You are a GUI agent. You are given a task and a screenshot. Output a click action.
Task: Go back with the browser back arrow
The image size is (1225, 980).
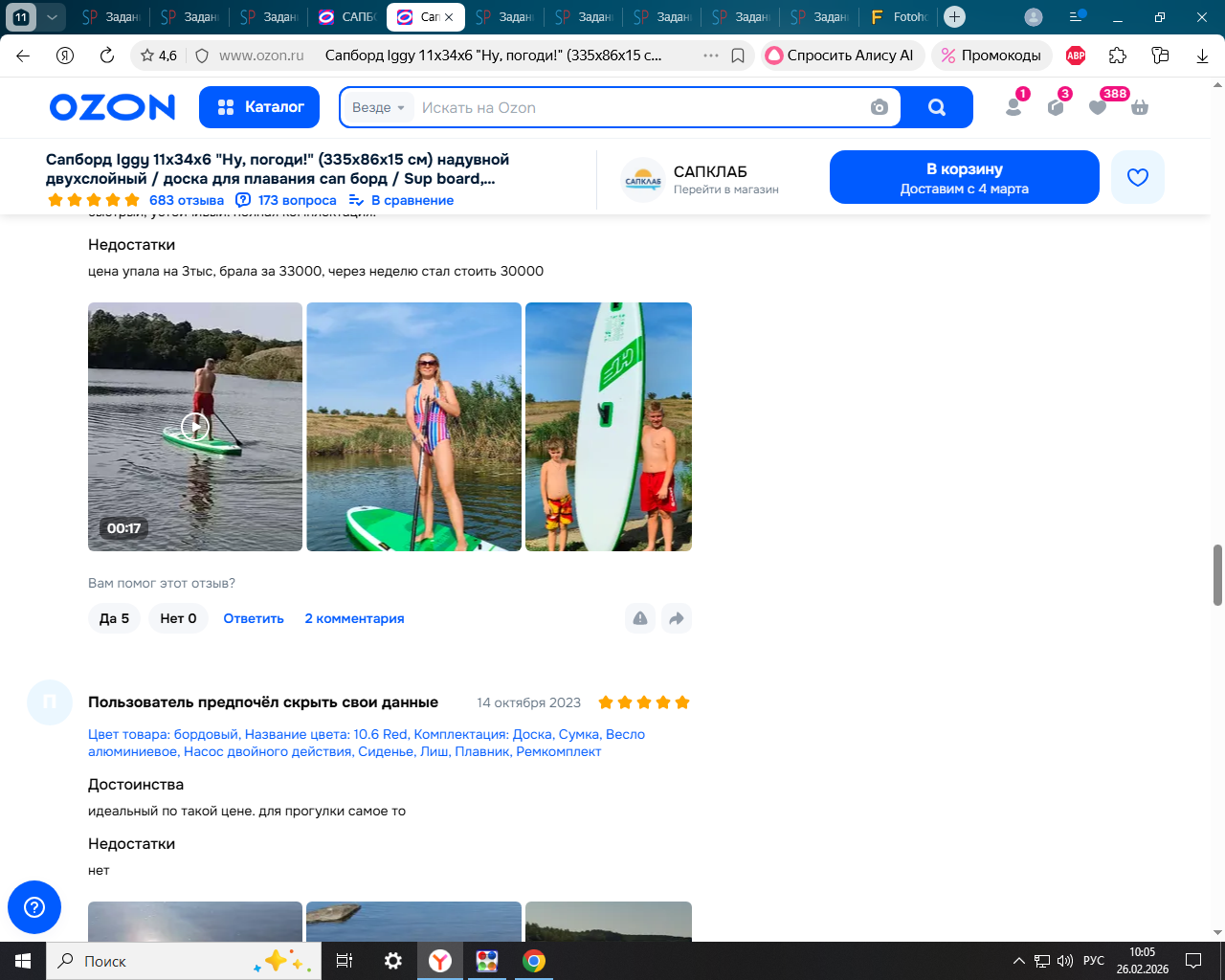23,56
